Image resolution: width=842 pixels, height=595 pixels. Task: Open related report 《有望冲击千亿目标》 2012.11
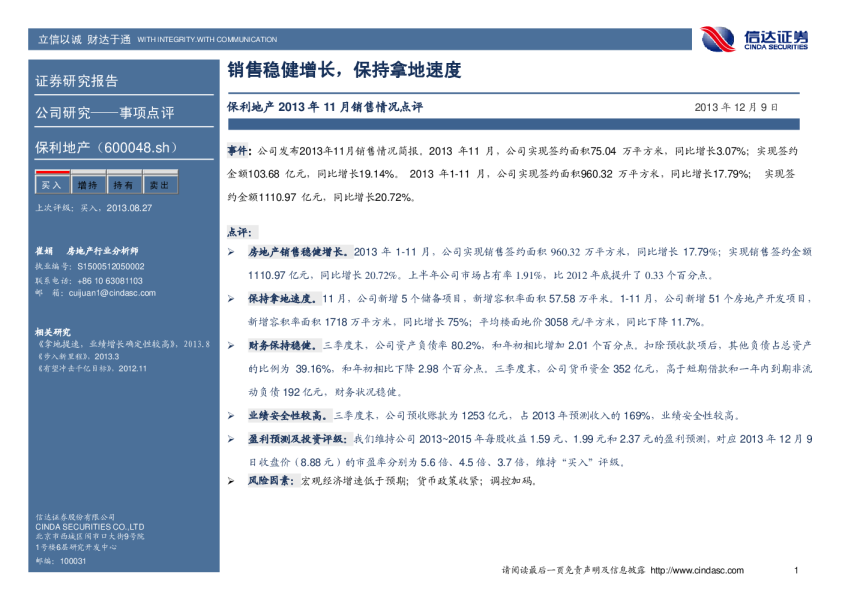click(90, 368)
